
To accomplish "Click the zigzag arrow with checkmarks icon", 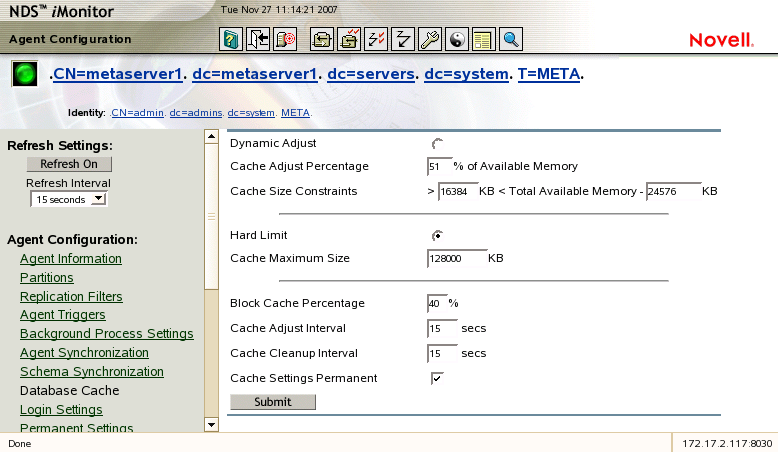I will click(376, 39).
